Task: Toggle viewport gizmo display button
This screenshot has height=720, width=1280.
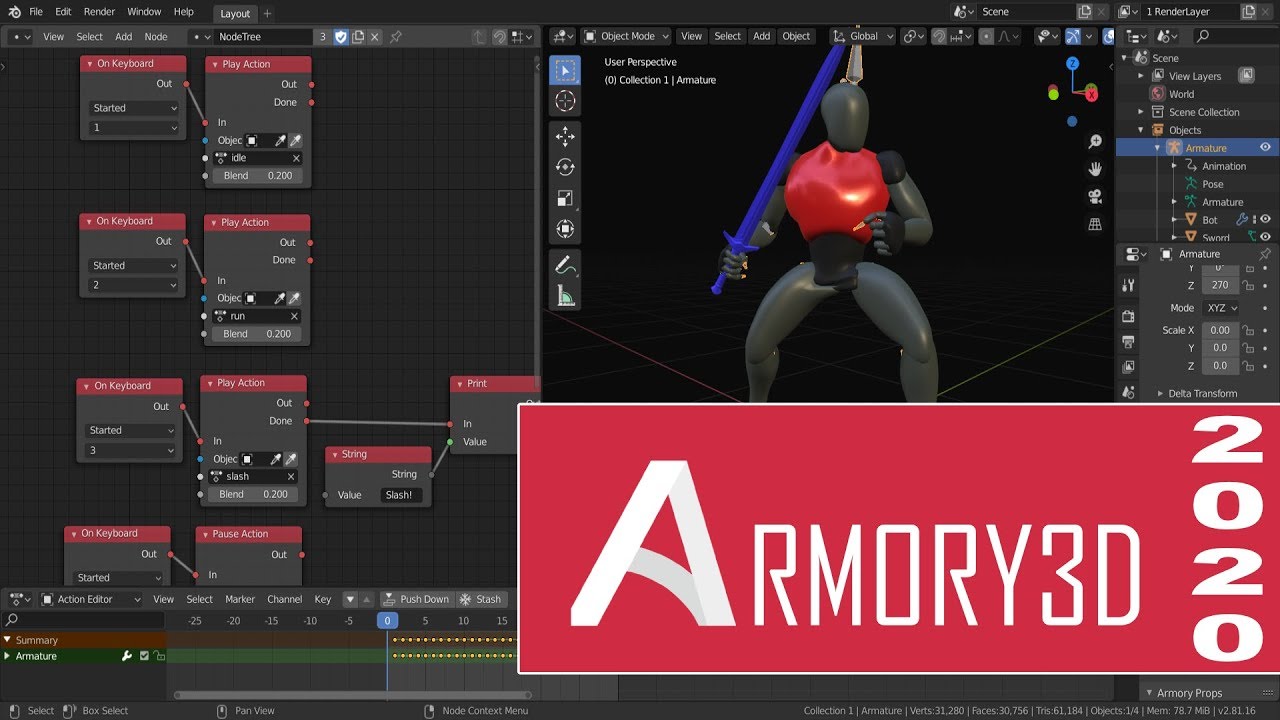Action: point(1073,36)
